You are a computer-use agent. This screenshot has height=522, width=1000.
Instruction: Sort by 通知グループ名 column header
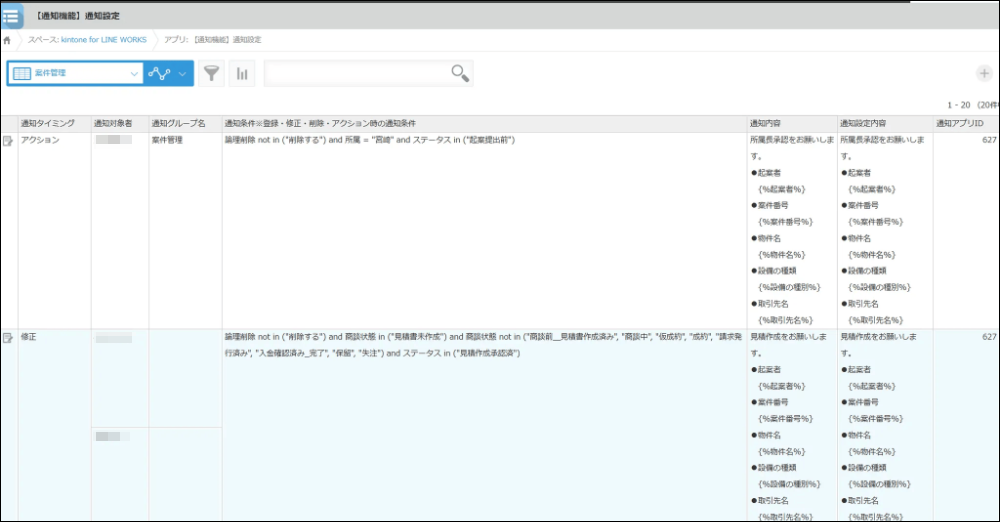tap(178, 123)
